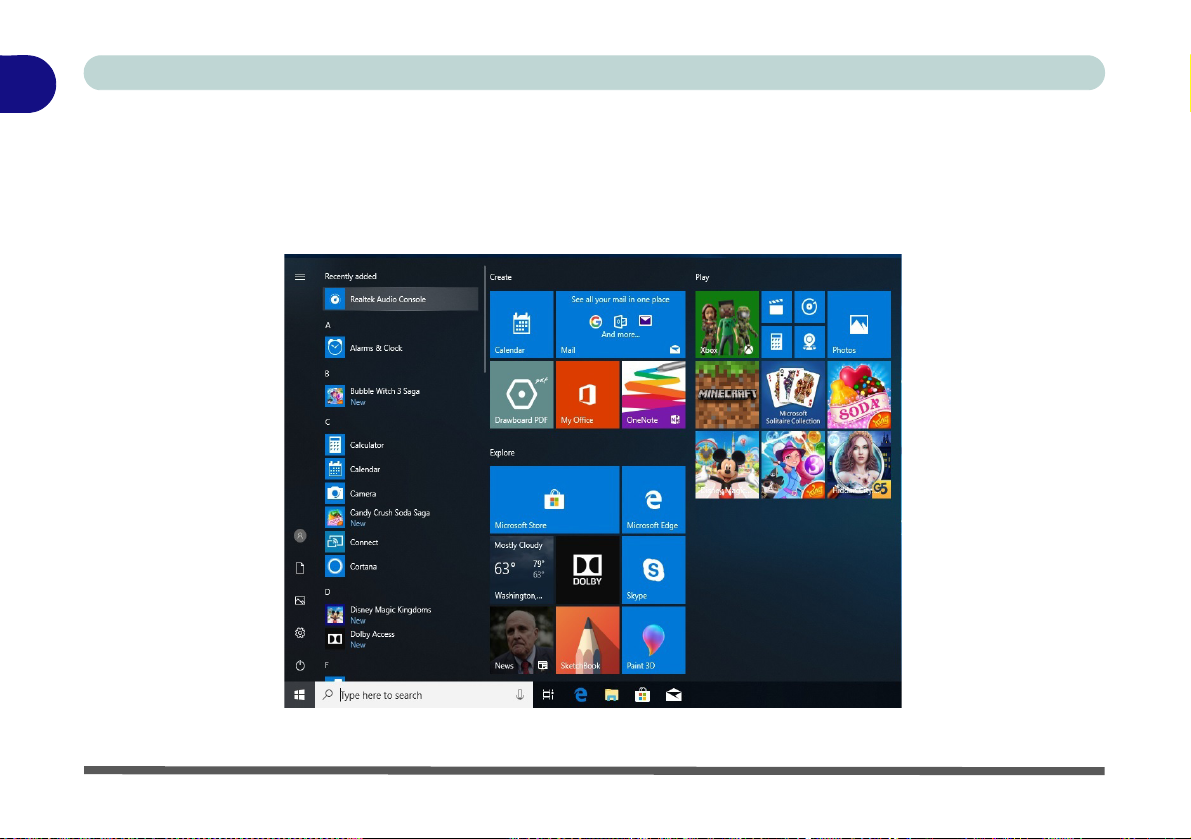Viewport: 1191px width, 839px height.
Task: Open Pictures from the Start sidebar
Action: (300, 601)
